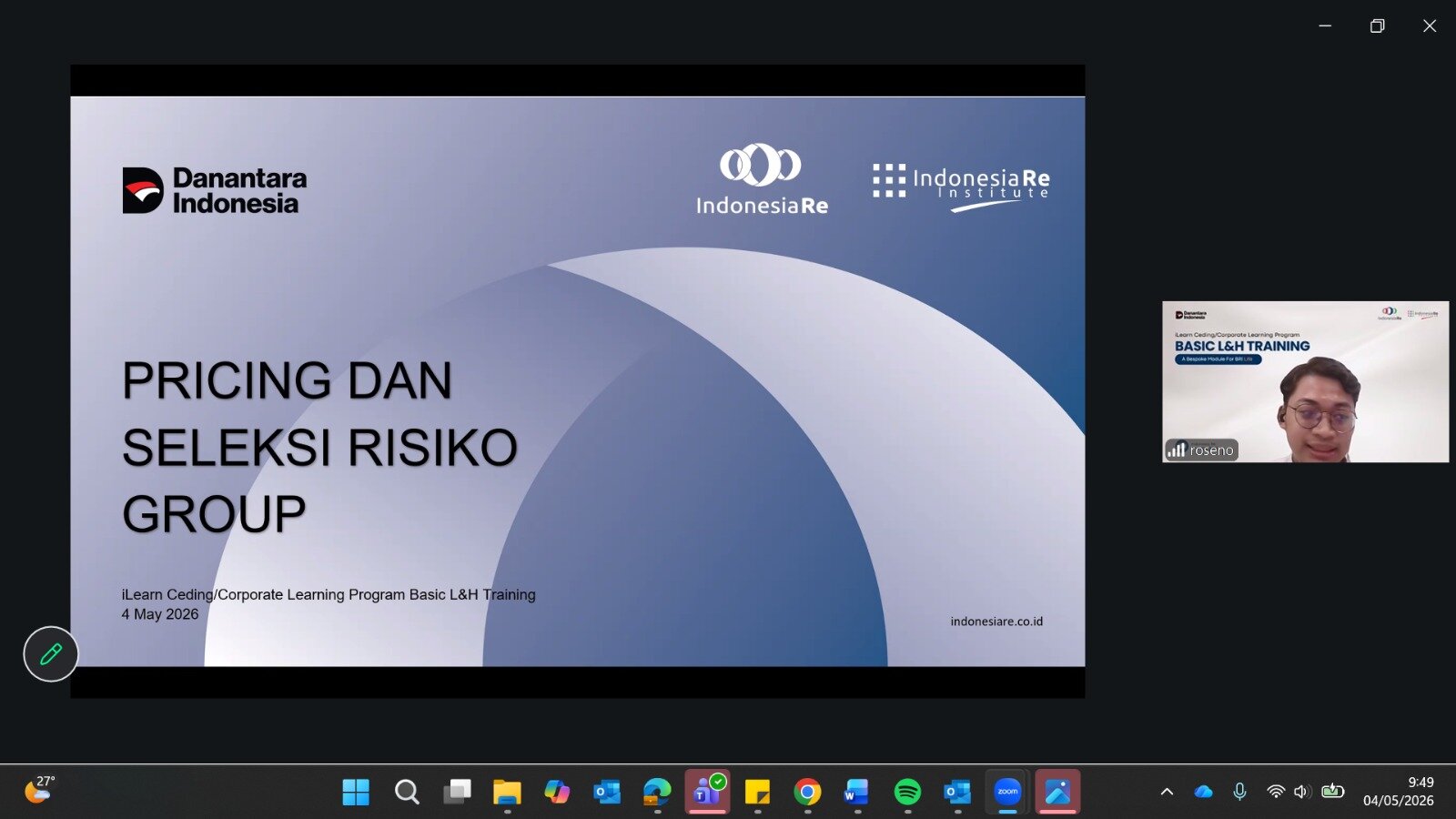Click the Indonesia Re Institute logo on the slide

click(x=961, y=187)
